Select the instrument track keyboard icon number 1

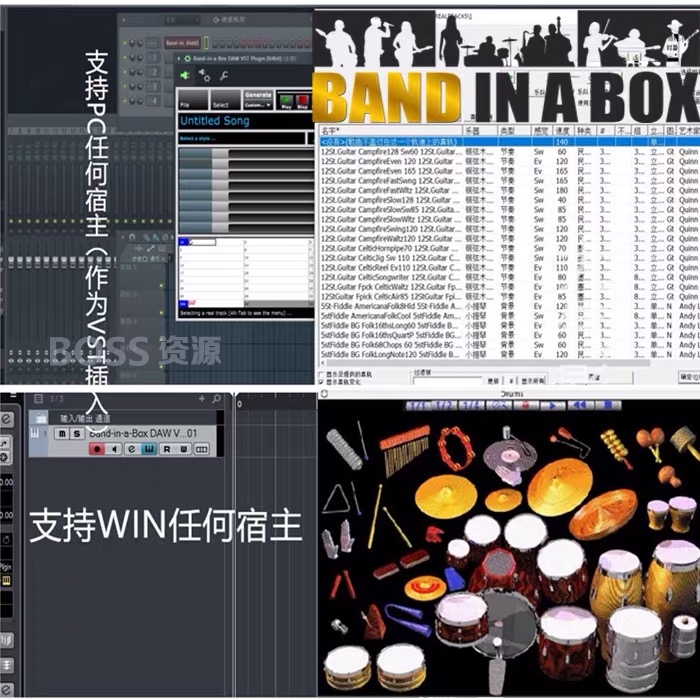pos(35,433)
